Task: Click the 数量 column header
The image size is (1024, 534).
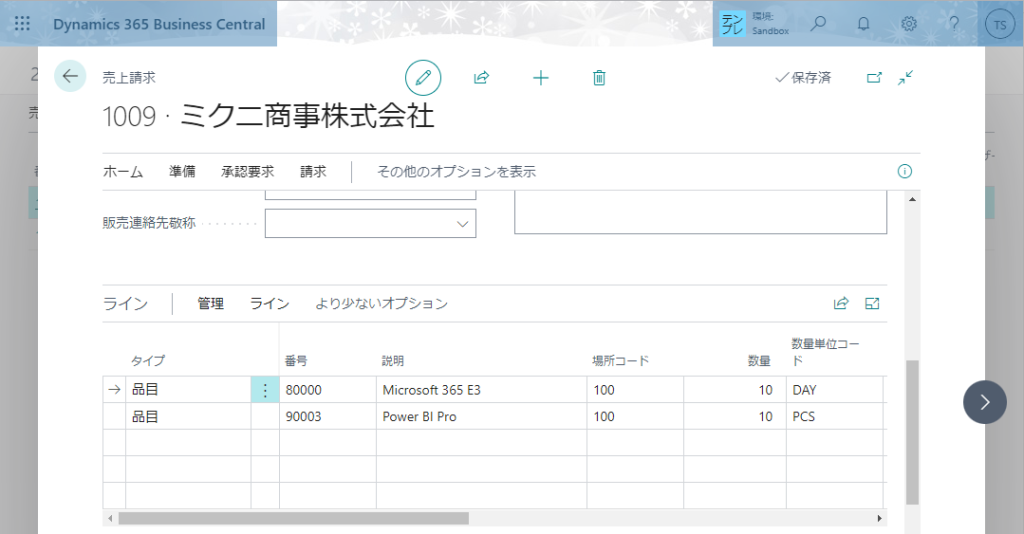Action: point(760,360)
